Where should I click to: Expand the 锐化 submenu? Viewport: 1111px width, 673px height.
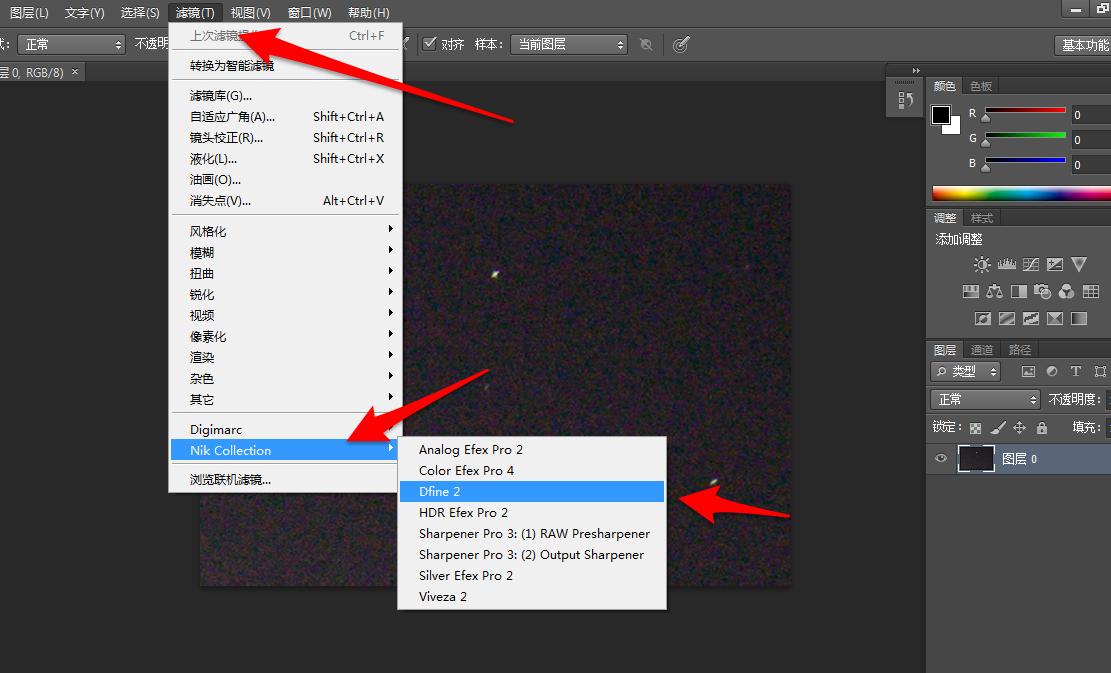pos(285,295)
